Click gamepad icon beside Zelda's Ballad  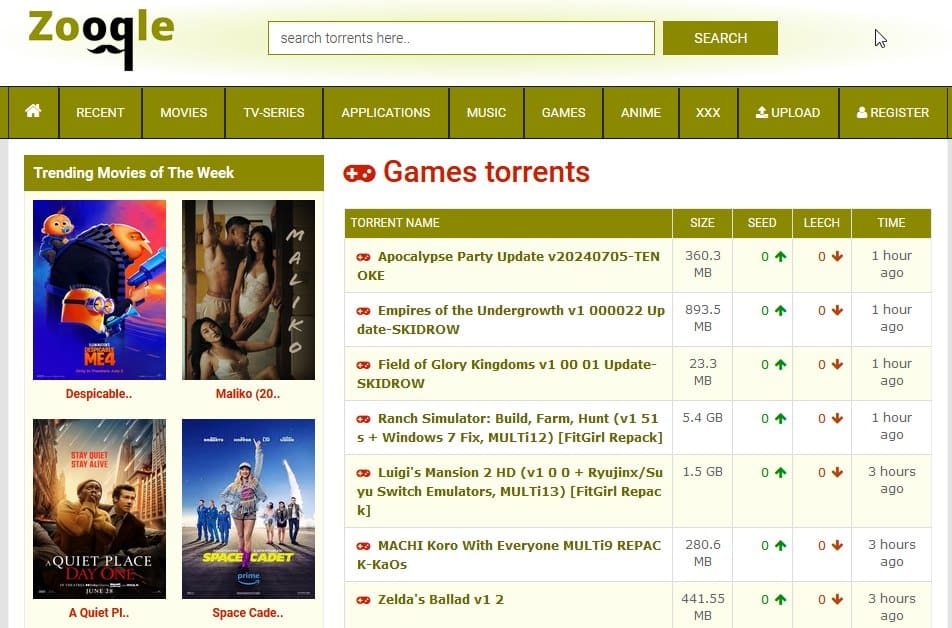point(363,600)
